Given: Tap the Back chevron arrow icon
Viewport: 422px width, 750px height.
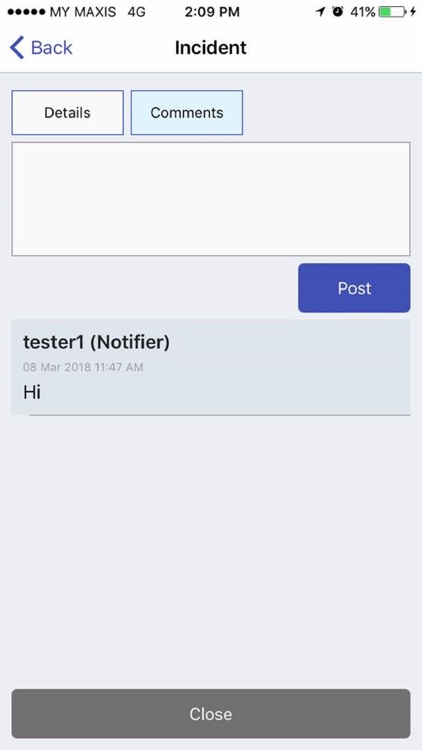Looking at the screenshot, I should [x=17, y=48].
